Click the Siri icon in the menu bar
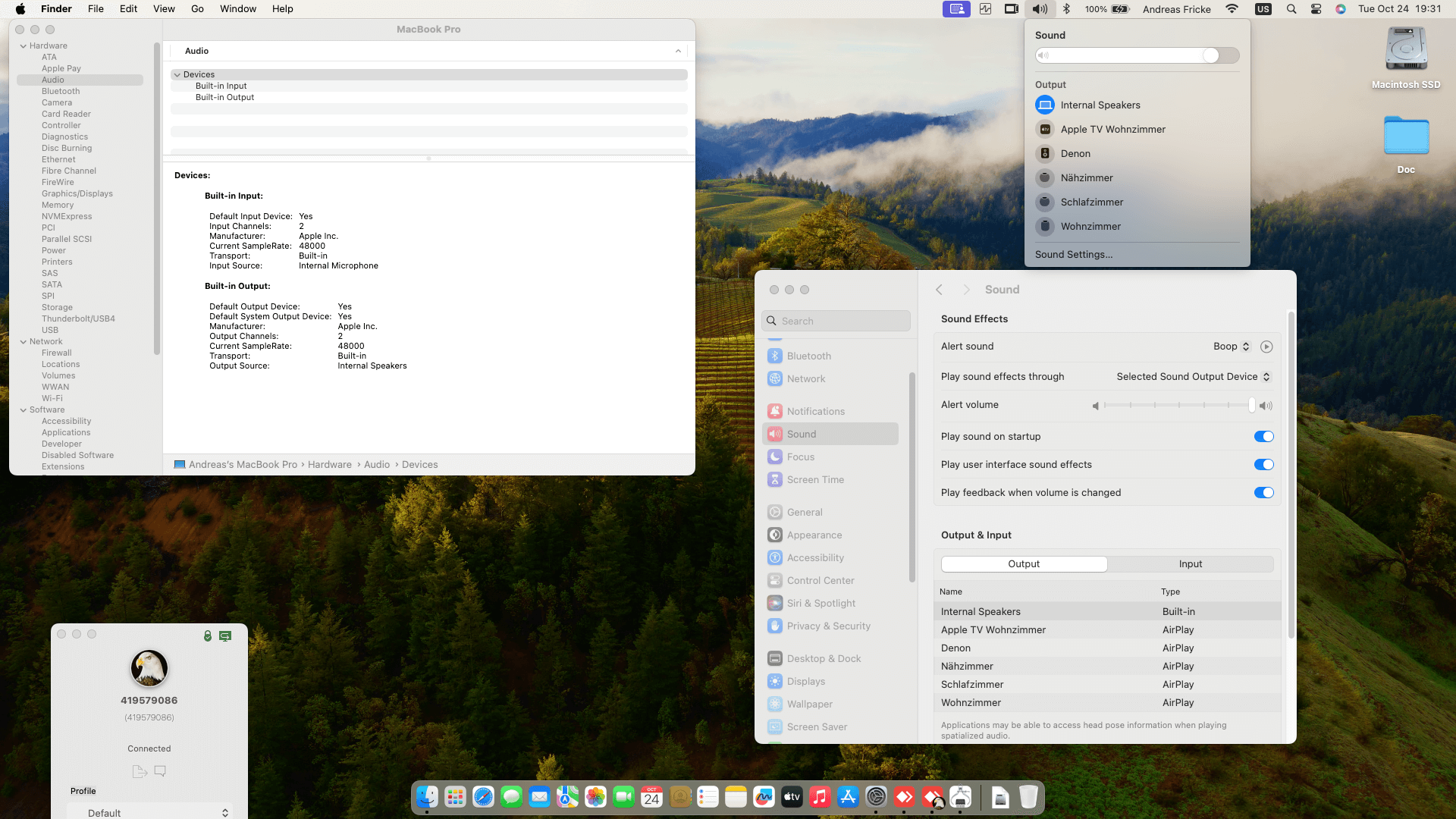 coord(1341,9)
